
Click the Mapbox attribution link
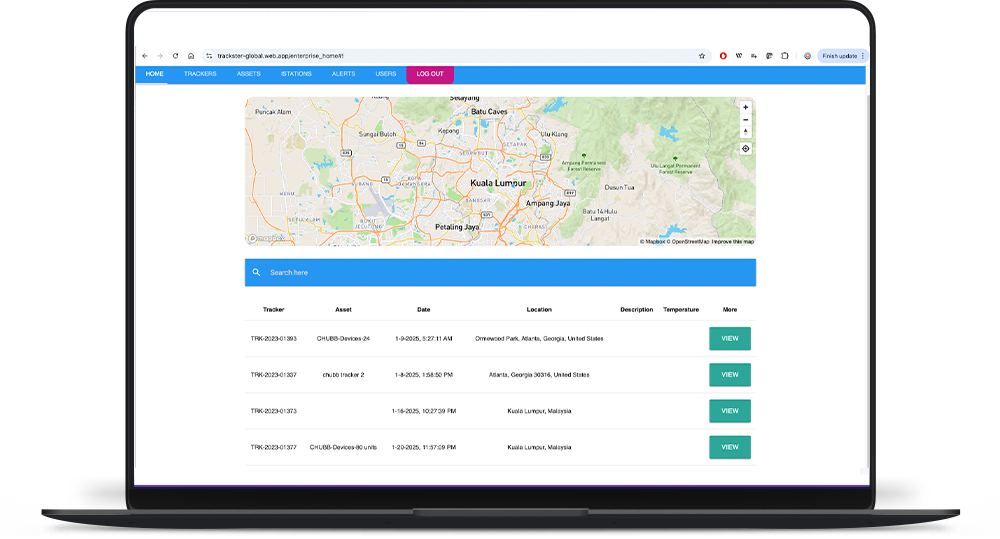pyautogui.click(x=652, y=242)
